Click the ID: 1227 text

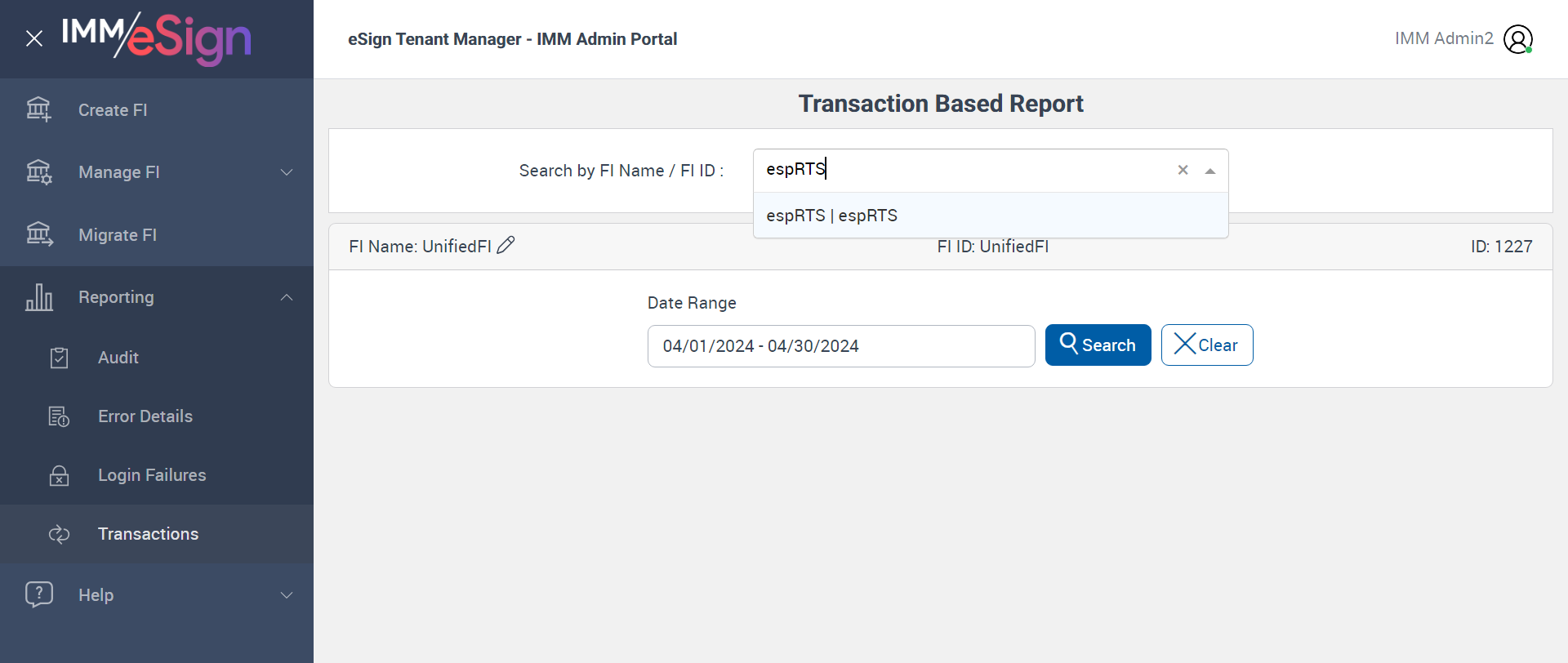(x=1502, y=247)
